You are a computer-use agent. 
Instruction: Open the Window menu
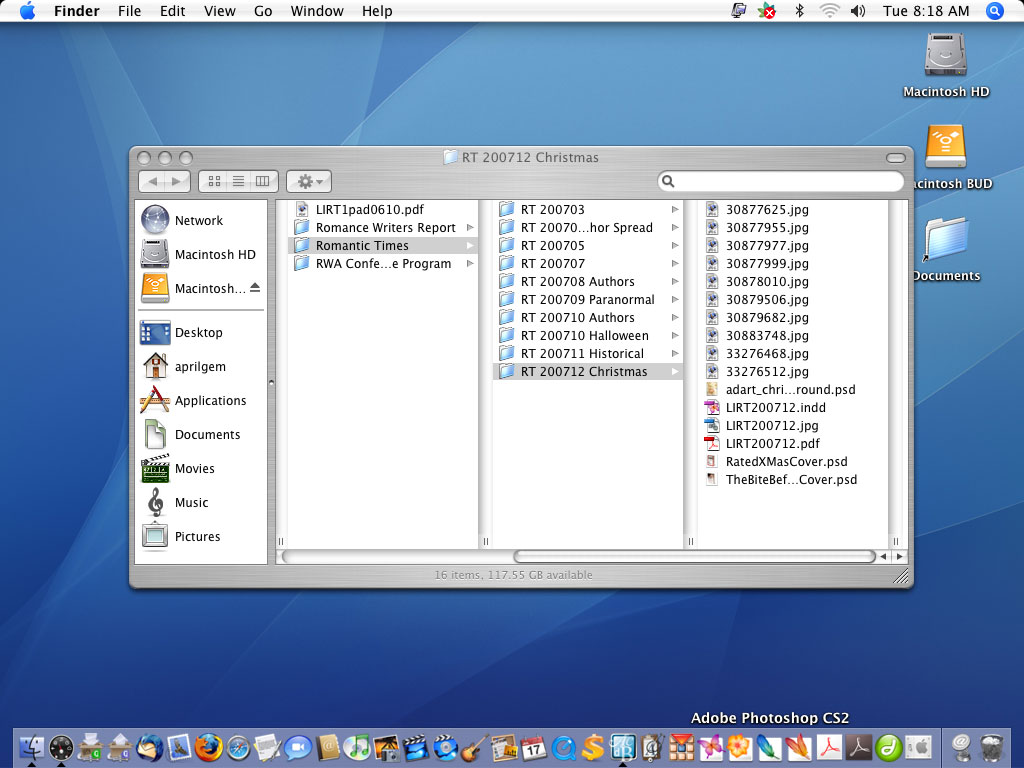[x=317, y=11]
